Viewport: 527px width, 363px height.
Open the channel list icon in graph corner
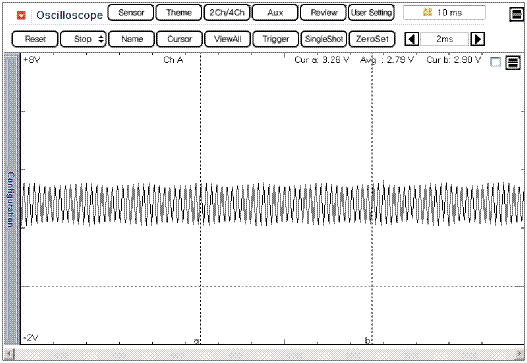click(x=513, y=62)
